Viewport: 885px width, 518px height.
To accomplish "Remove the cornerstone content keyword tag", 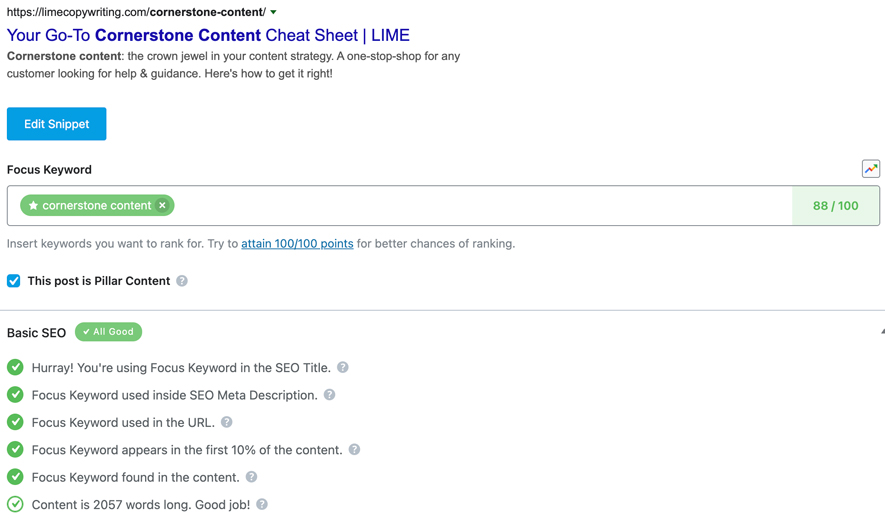I will pos(162,206).
